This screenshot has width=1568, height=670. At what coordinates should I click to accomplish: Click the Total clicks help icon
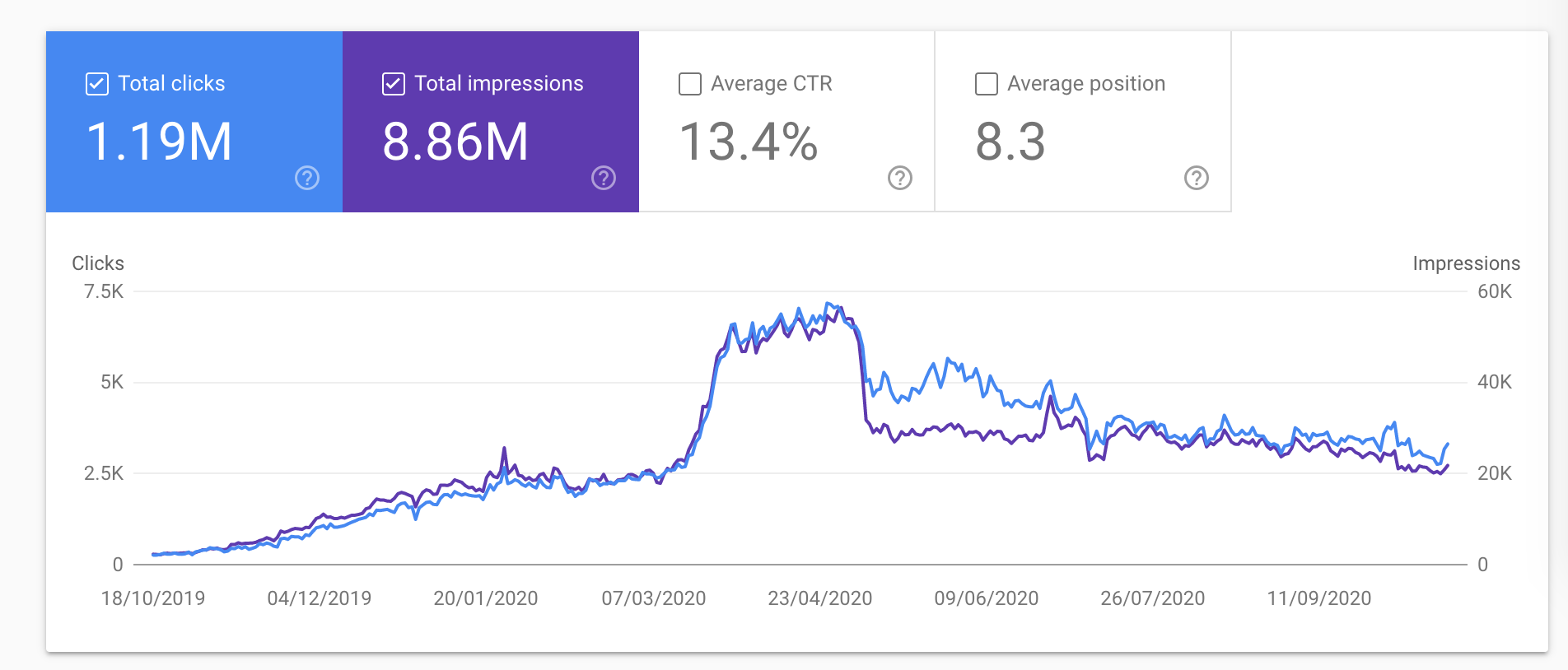click(307, 178)
